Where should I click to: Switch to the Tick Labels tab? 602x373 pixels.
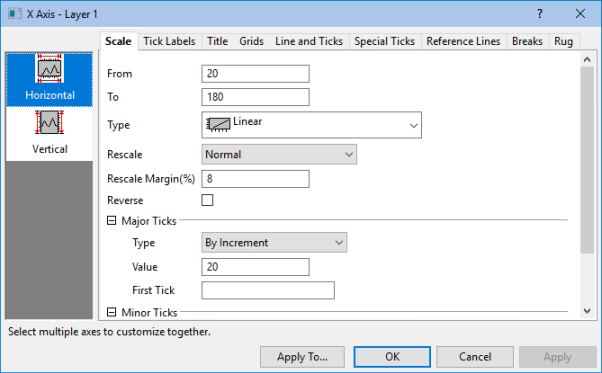(x=169, y=41)
